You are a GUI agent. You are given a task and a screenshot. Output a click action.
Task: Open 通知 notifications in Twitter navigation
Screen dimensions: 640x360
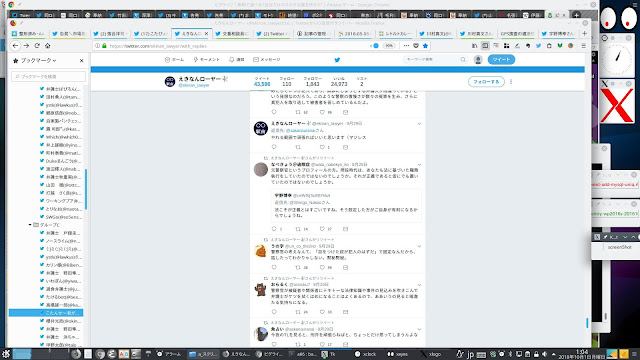[237, 60]
